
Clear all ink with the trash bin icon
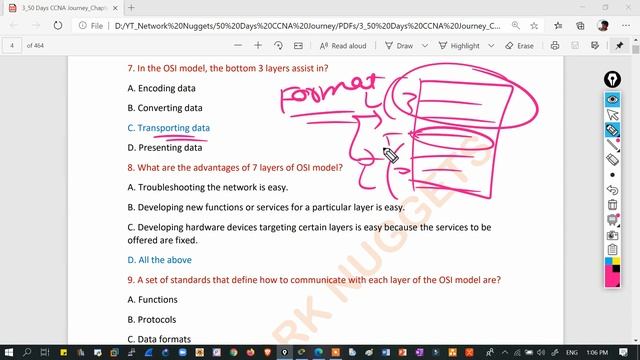coord(612,204)
